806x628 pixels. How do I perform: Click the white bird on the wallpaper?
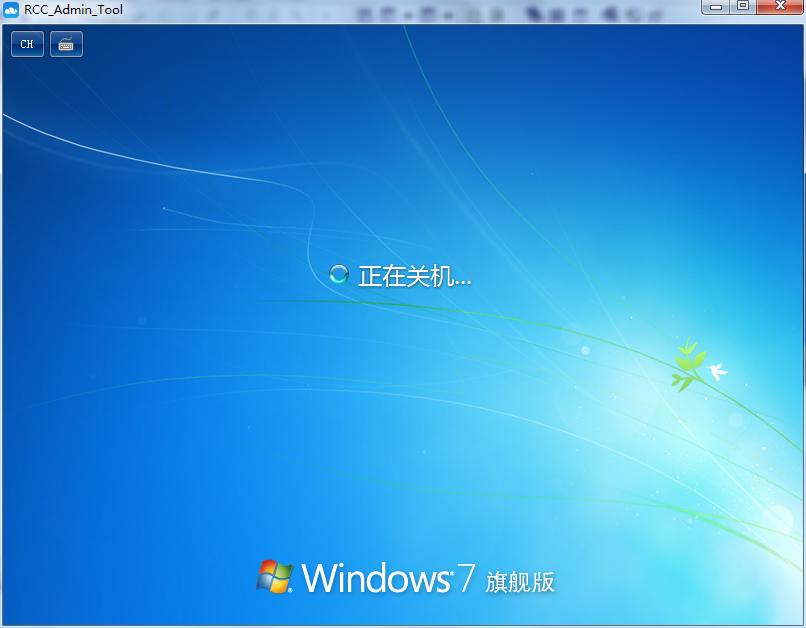click(x=717, y=372)
